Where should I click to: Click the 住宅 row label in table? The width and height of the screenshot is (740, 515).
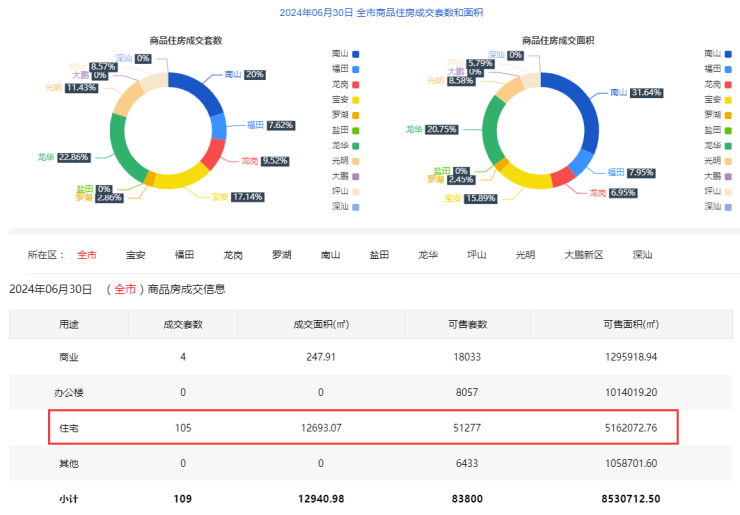(x=69, y=427)
